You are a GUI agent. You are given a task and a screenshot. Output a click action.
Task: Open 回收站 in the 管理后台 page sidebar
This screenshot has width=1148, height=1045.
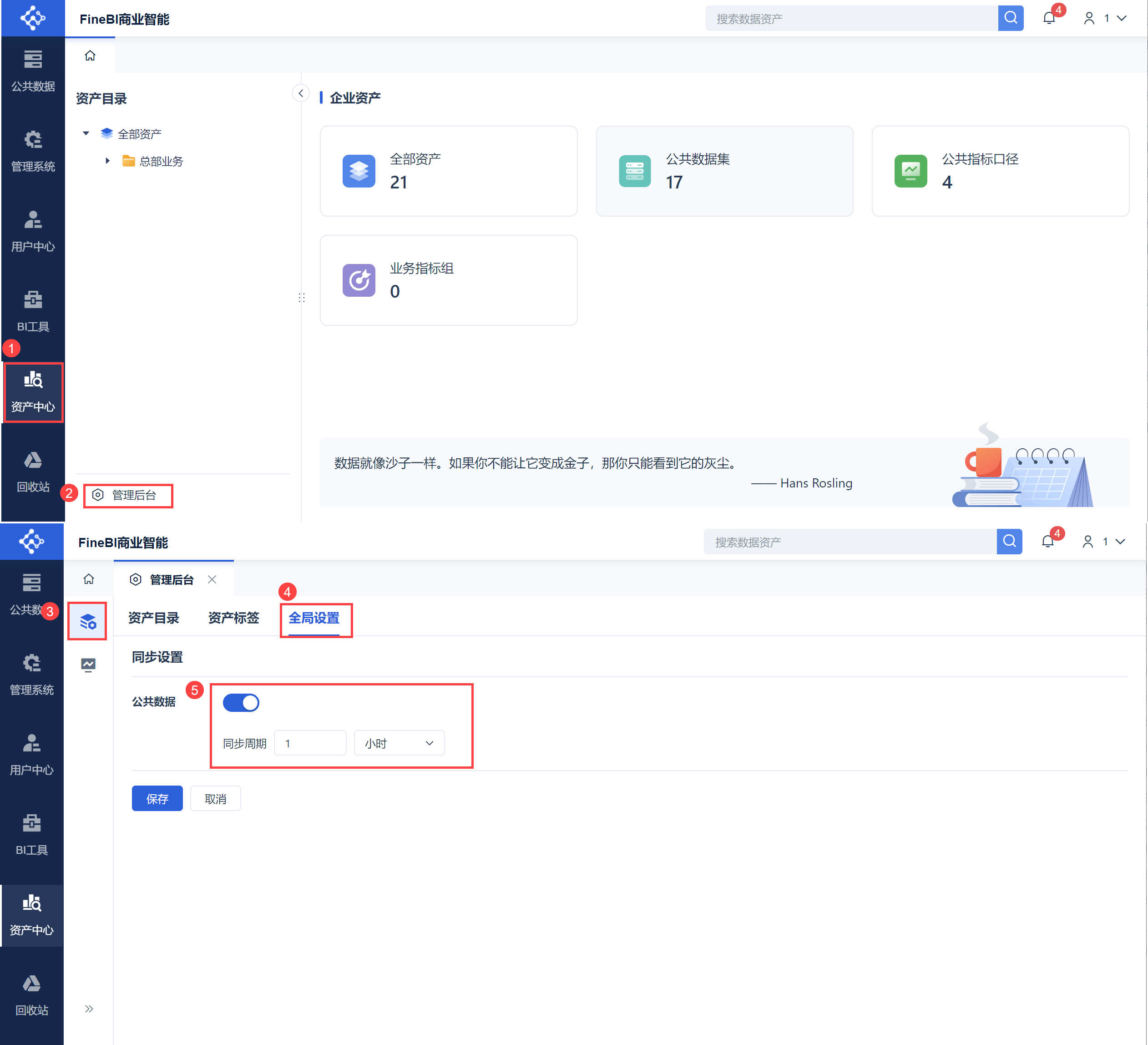[x=32, y=995]
